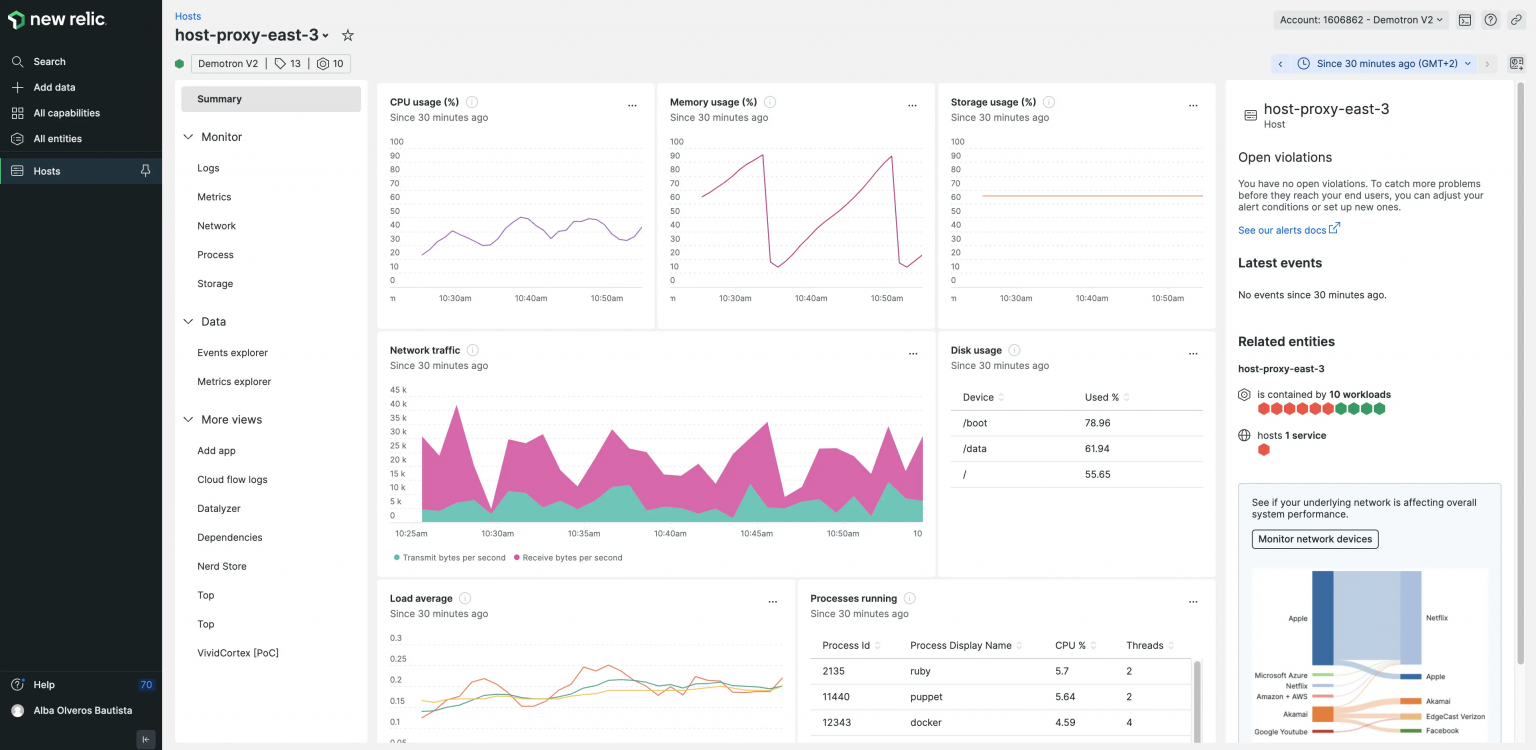Open the CPU usage chart options ellipsis
Viewport: 1536px width, 750px height.
pos(632,103)
